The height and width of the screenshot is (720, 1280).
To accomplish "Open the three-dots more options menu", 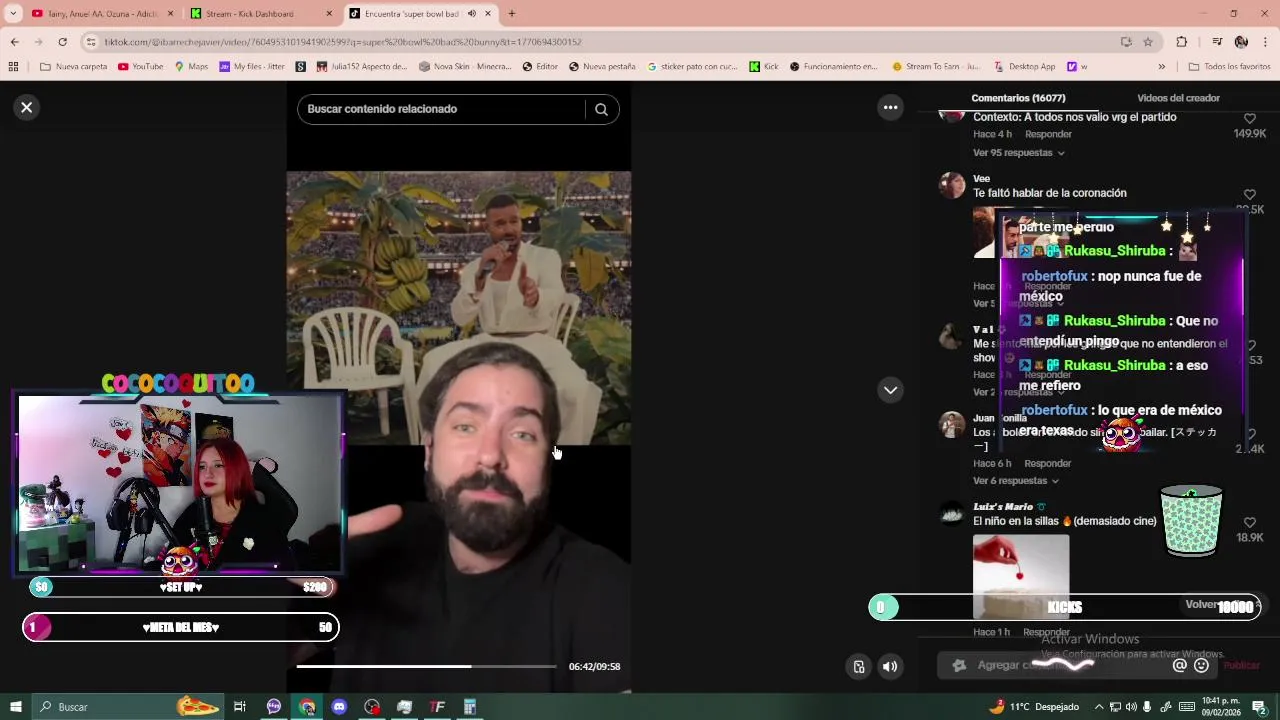I will 890,107.
